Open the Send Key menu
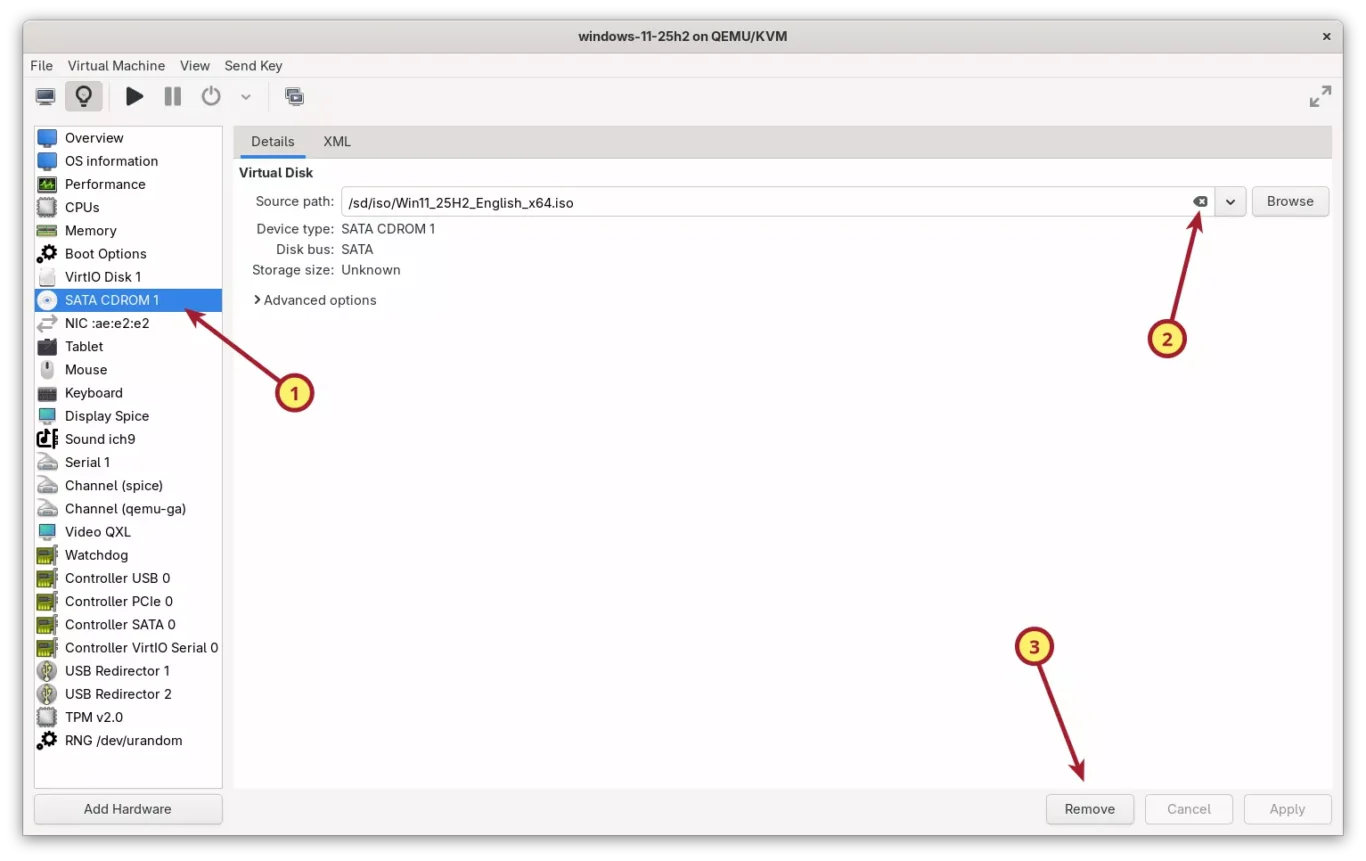The width and height of the screenshot is (1366, 861). [253, 66]
